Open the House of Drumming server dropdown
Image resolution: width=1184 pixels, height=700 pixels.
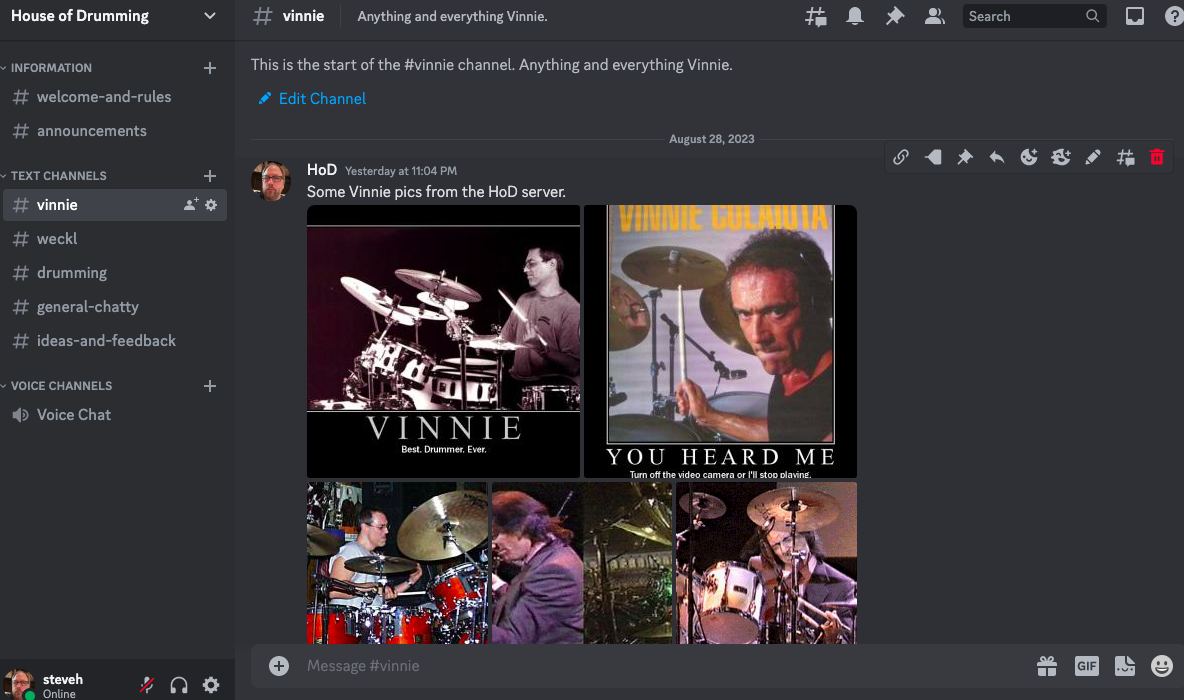pyautogui.click(x=209, y=16)
